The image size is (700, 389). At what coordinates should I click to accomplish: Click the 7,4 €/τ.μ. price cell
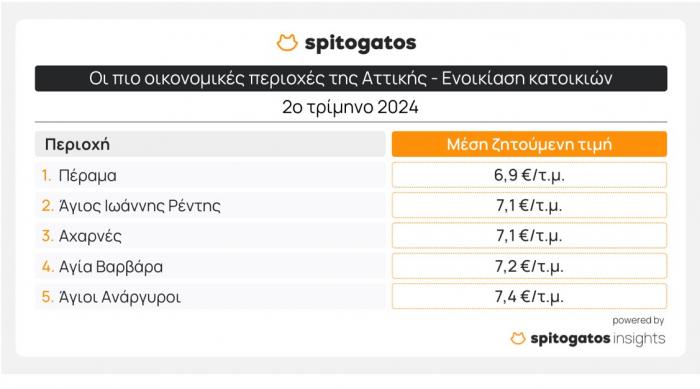click(x=529, y=297)
